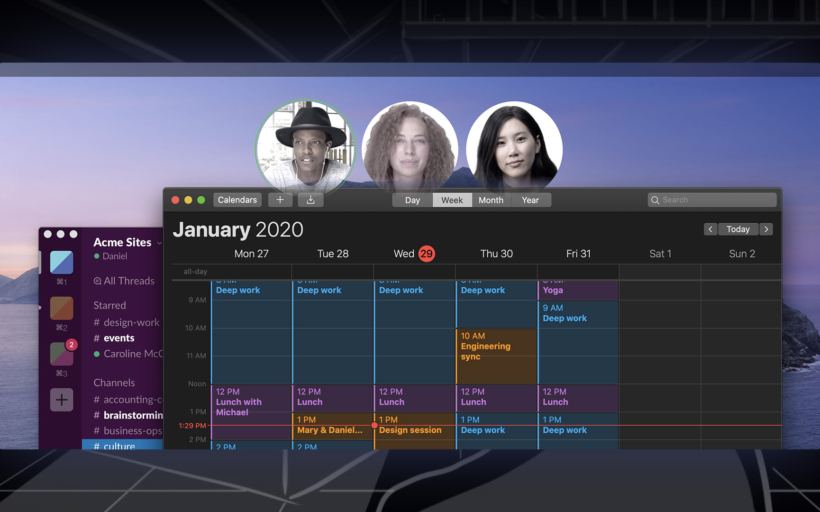
Task: Toggle the Calendars sidebar list button
Action: (237, 200)
